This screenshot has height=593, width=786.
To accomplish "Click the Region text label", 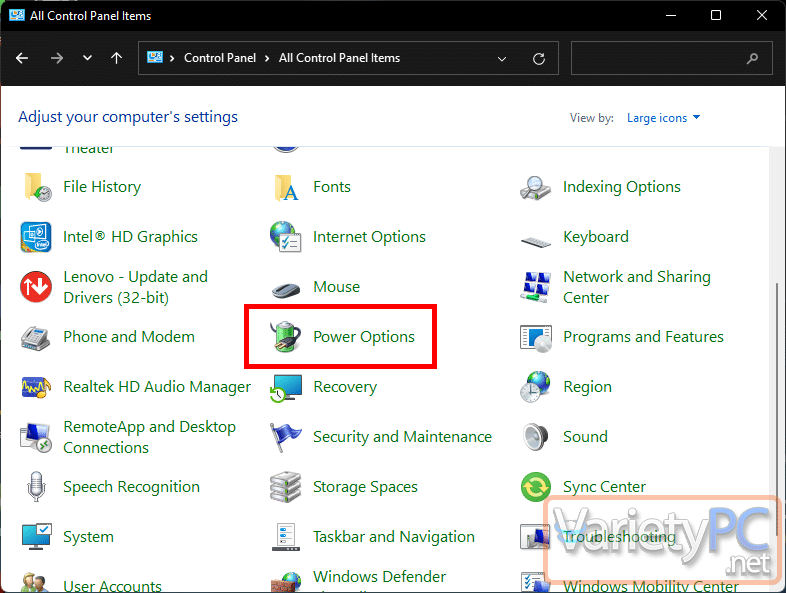I will tap(587, 387).
